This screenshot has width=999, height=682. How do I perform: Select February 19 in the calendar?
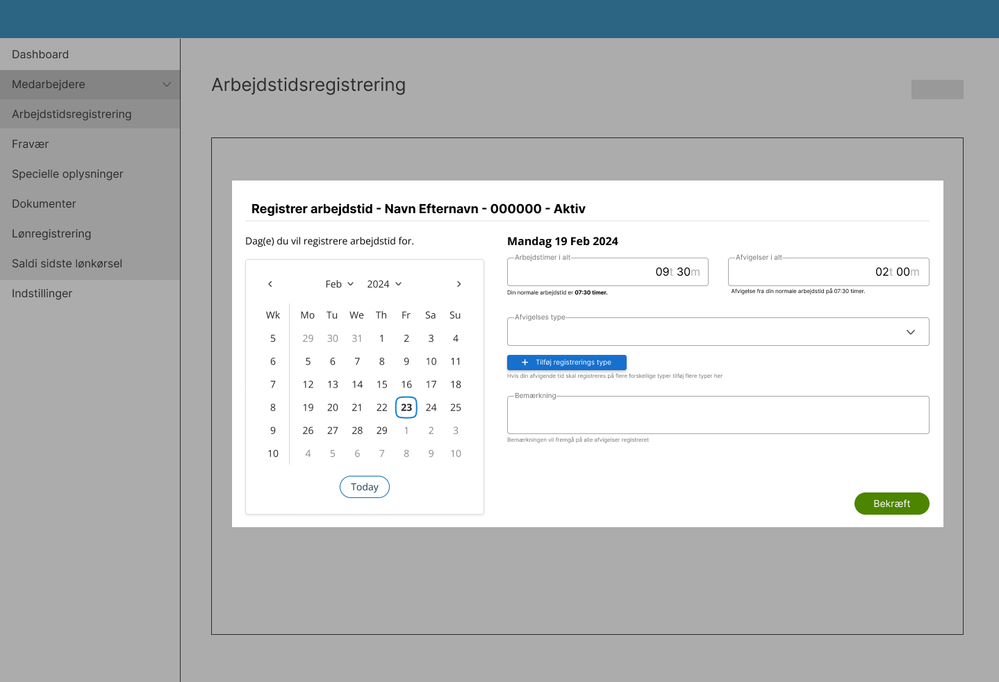[308, 407]
